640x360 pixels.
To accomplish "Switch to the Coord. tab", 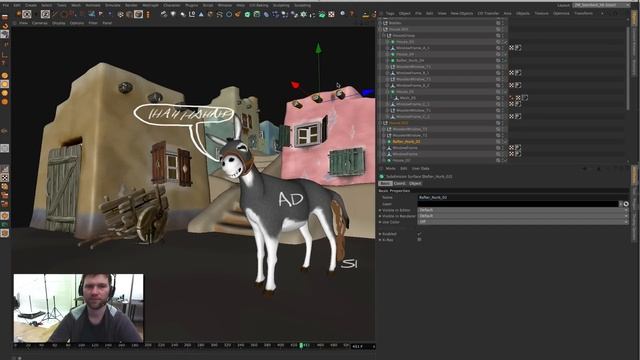I will [400, 183].
